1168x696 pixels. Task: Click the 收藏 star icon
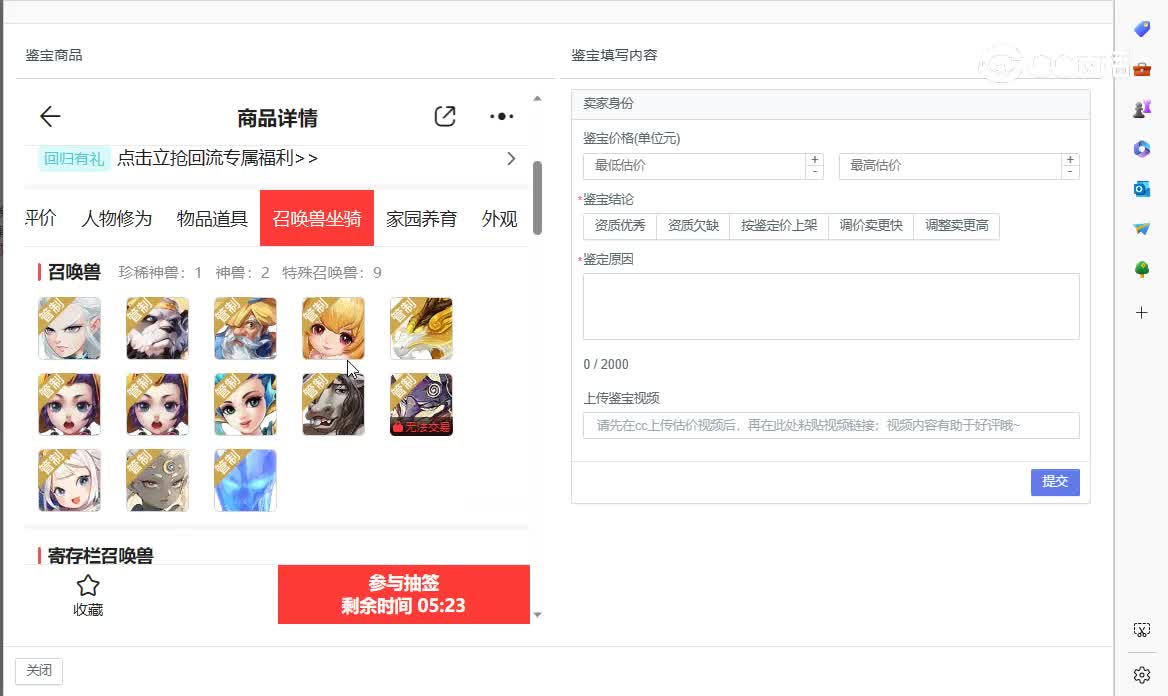tap(88, 586)
